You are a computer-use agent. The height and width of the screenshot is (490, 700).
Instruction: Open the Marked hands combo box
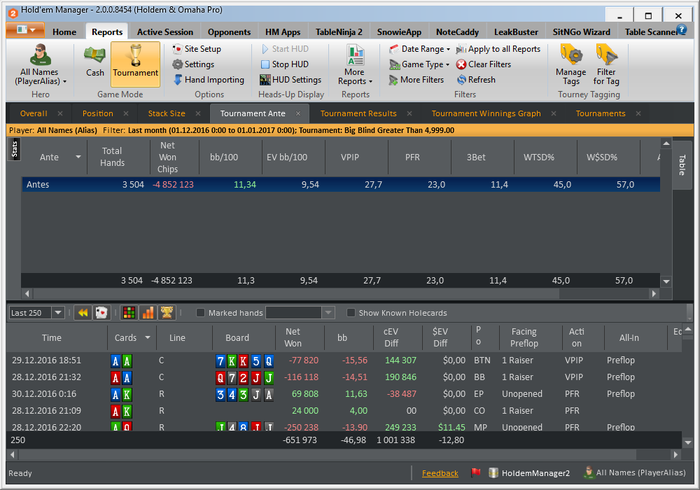pos(300,313)
